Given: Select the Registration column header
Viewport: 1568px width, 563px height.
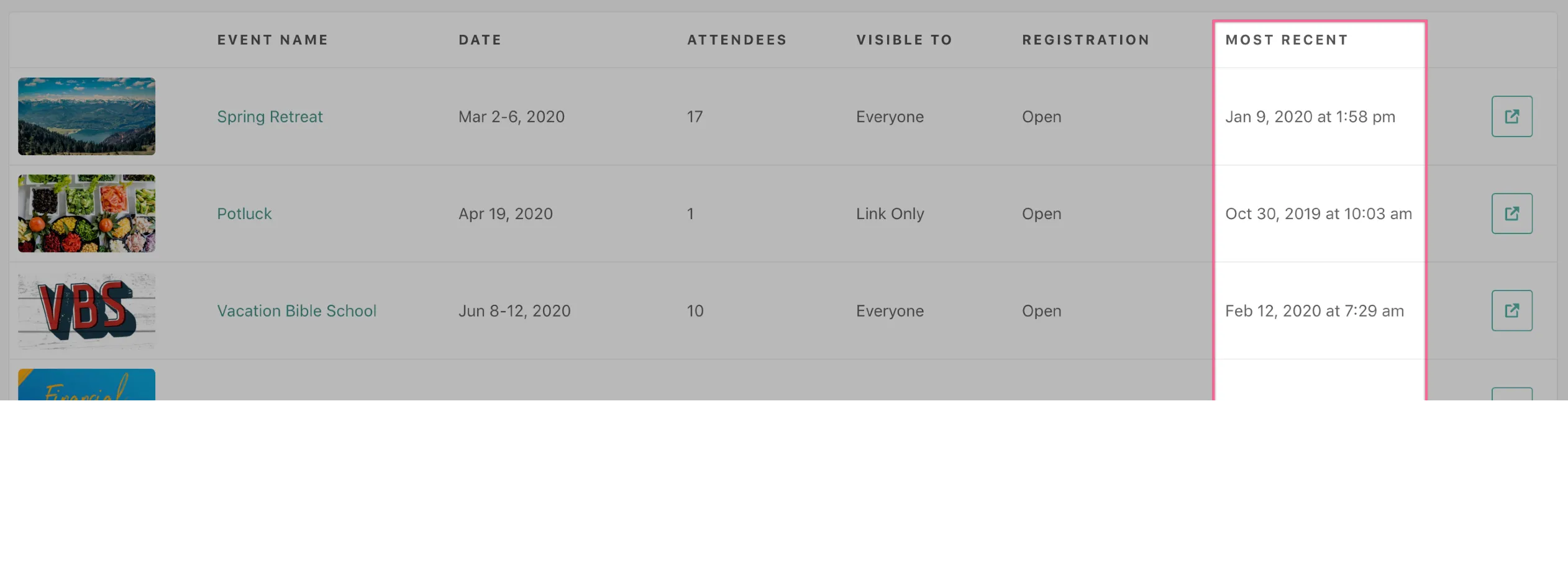Looking at the screenshot, I should pos(1085,40).
